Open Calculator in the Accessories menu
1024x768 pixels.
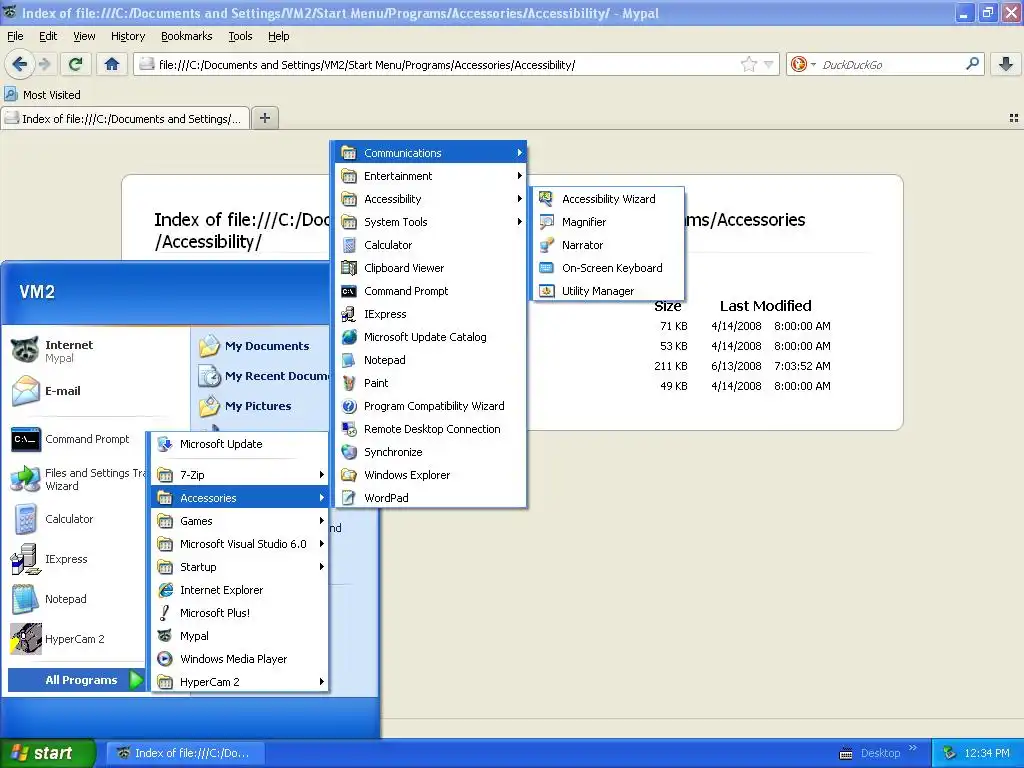click(x=431, y=245)
